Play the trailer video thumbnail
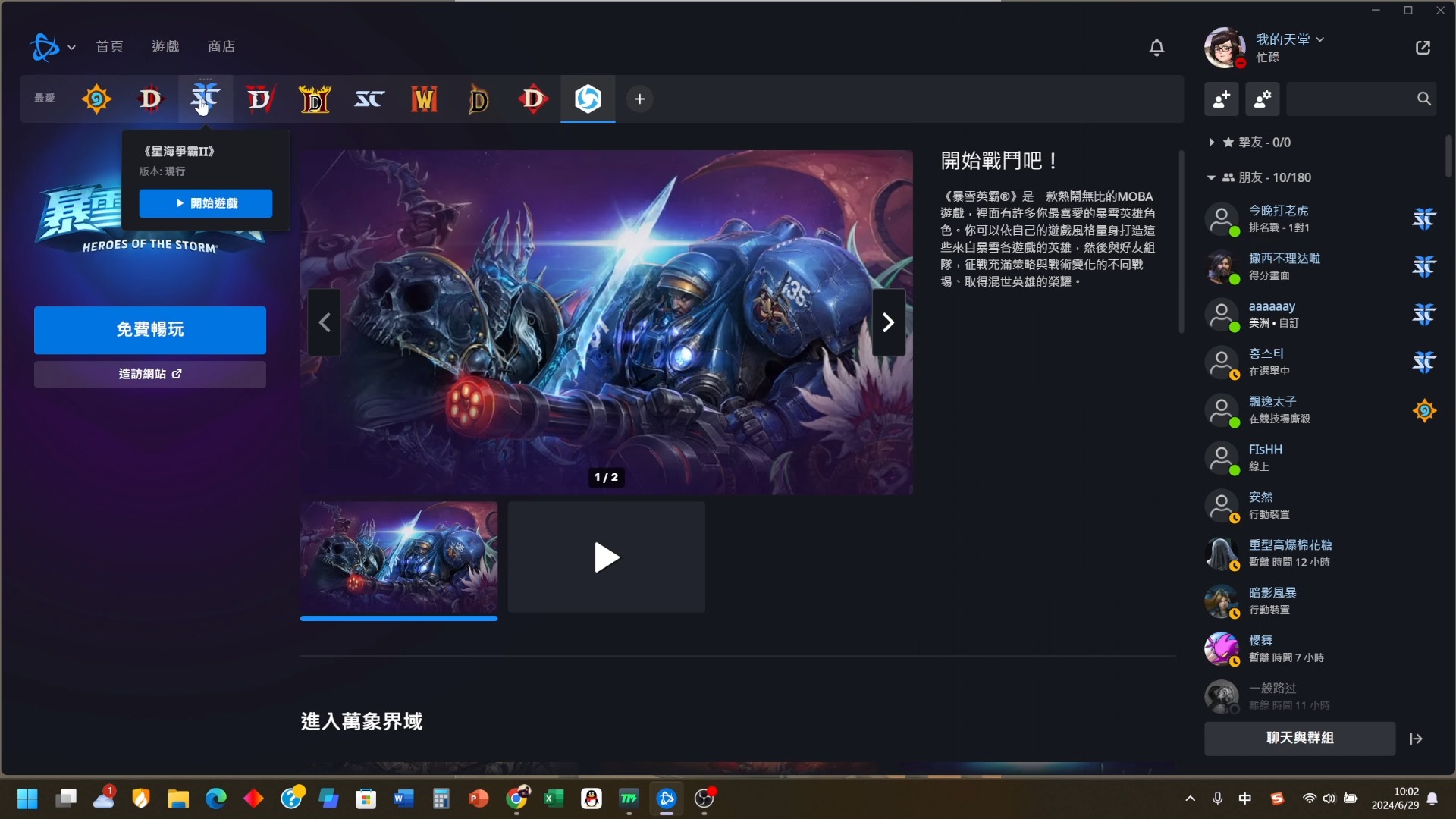Screen dimensions: 1456x819 coord(607,557)
